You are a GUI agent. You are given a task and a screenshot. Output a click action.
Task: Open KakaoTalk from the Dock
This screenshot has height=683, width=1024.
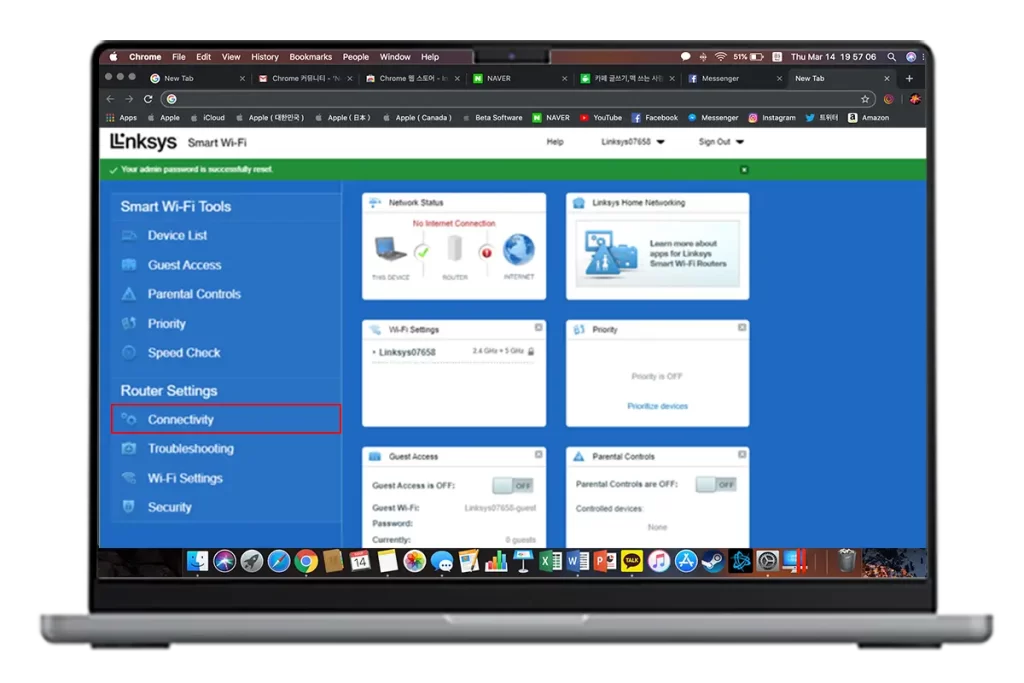(x=632, y=562)
